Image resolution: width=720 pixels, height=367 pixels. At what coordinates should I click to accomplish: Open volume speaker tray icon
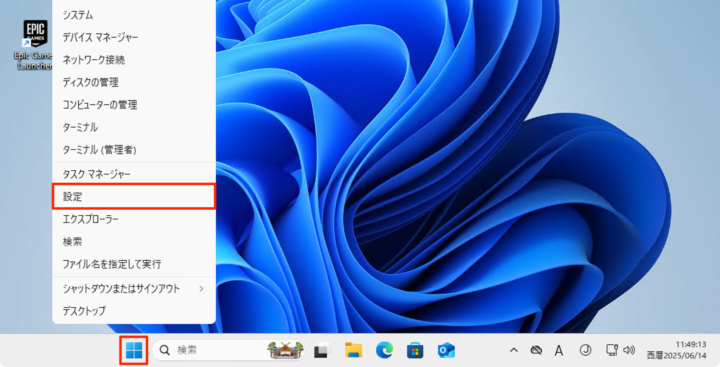629,350
